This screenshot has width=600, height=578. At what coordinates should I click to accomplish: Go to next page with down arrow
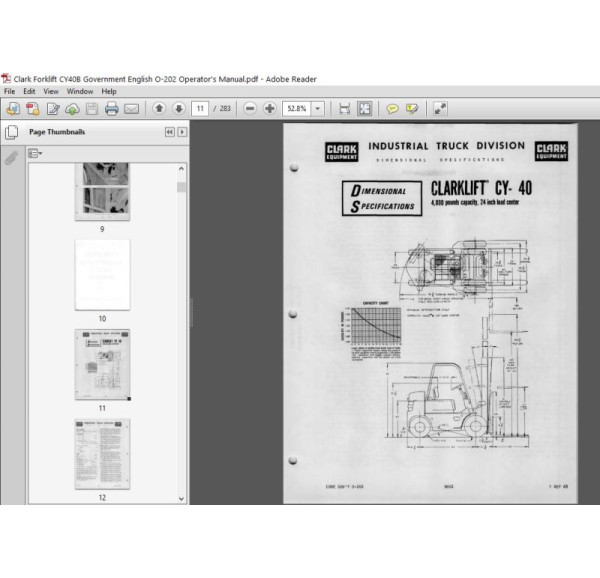[x=178, y=108]
